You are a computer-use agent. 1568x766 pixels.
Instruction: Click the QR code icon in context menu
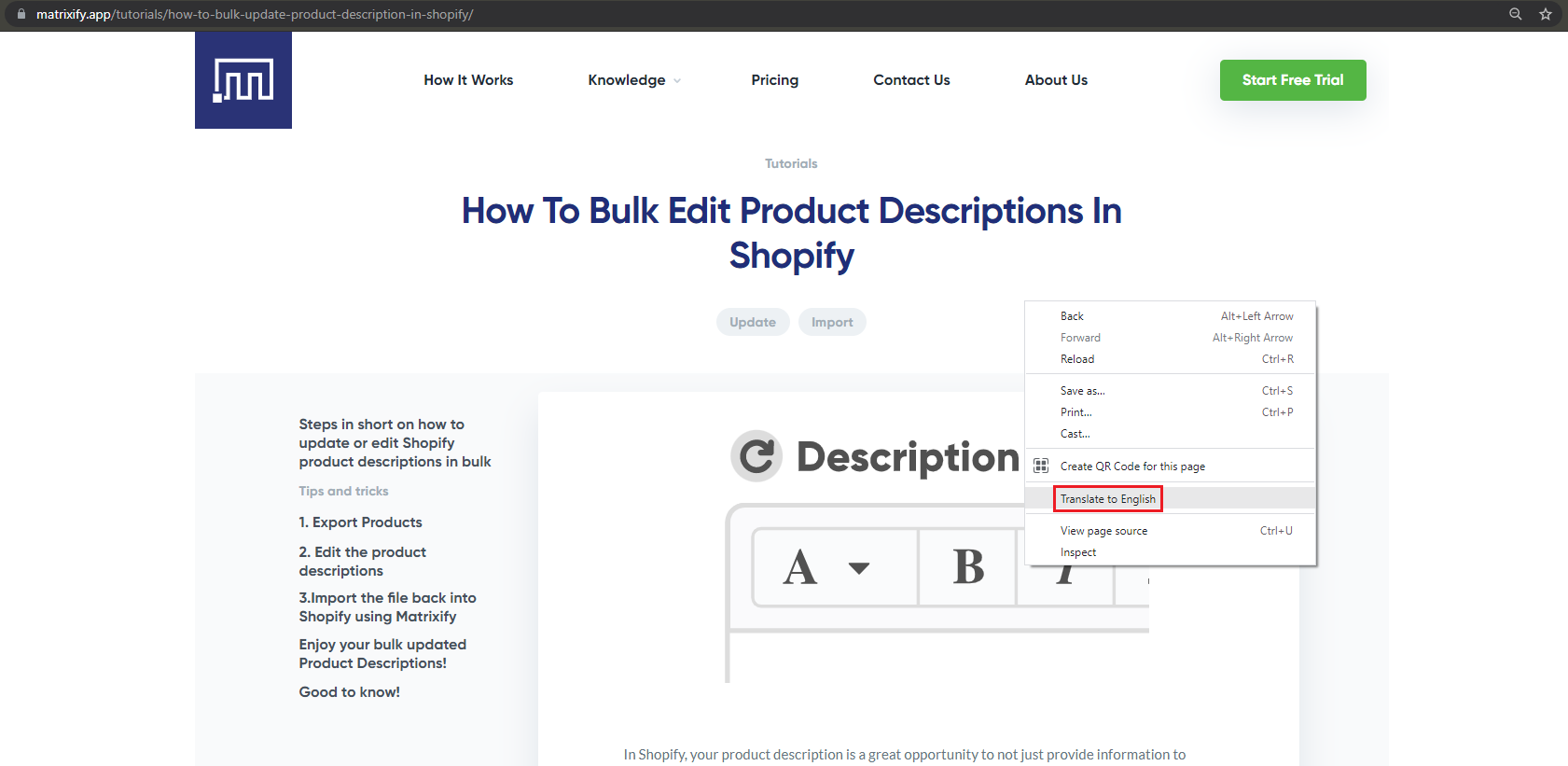point(1041,466)
